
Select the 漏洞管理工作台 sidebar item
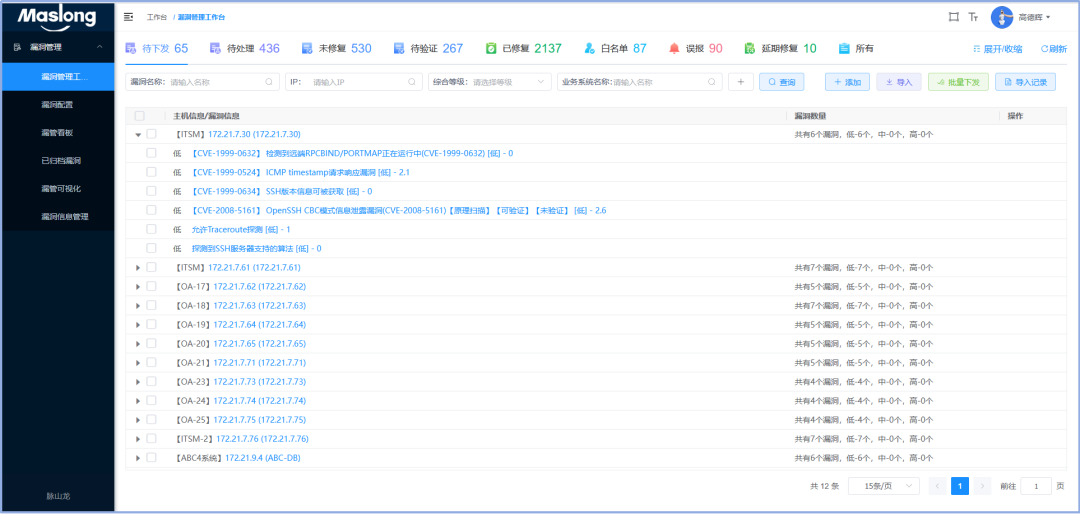click(x=57, y=76)
